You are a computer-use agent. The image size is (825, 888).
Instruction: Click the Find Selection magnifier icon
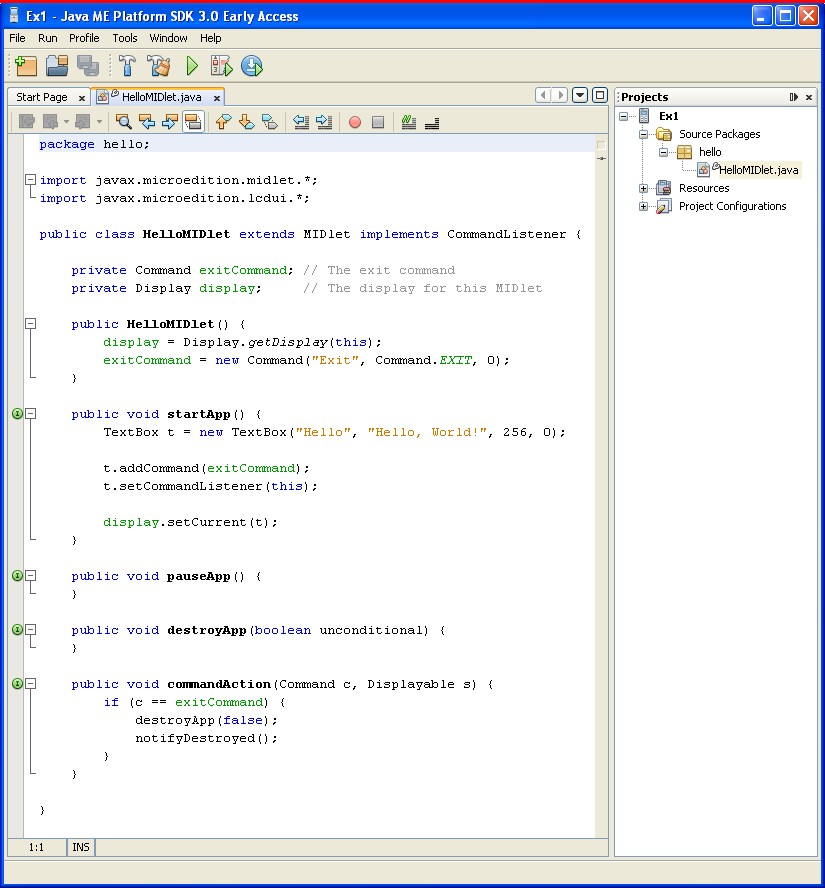click(124, 122)
